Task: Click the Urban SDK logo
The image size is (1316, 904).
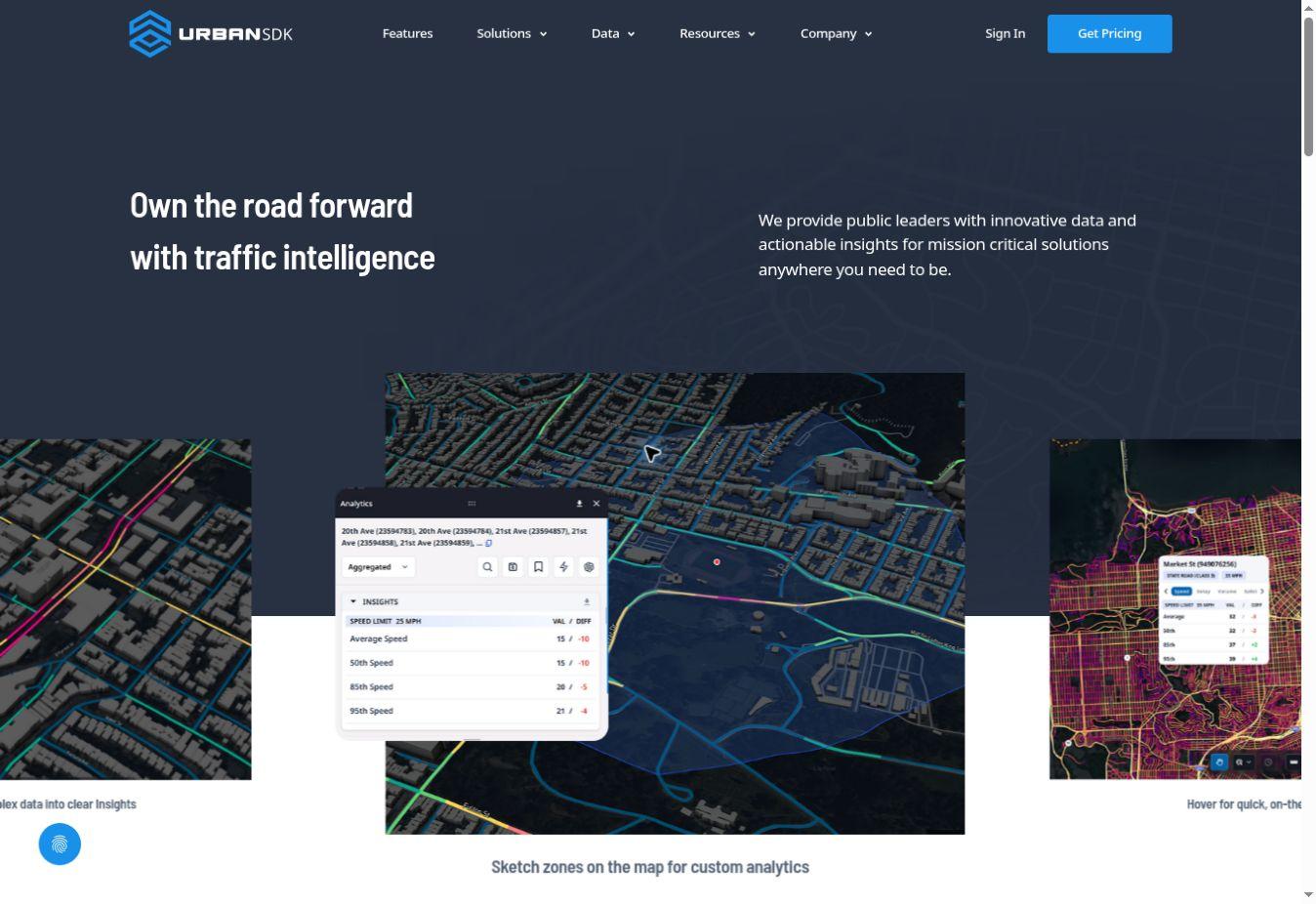Action: pyautogui.click(x=211, y=34)
